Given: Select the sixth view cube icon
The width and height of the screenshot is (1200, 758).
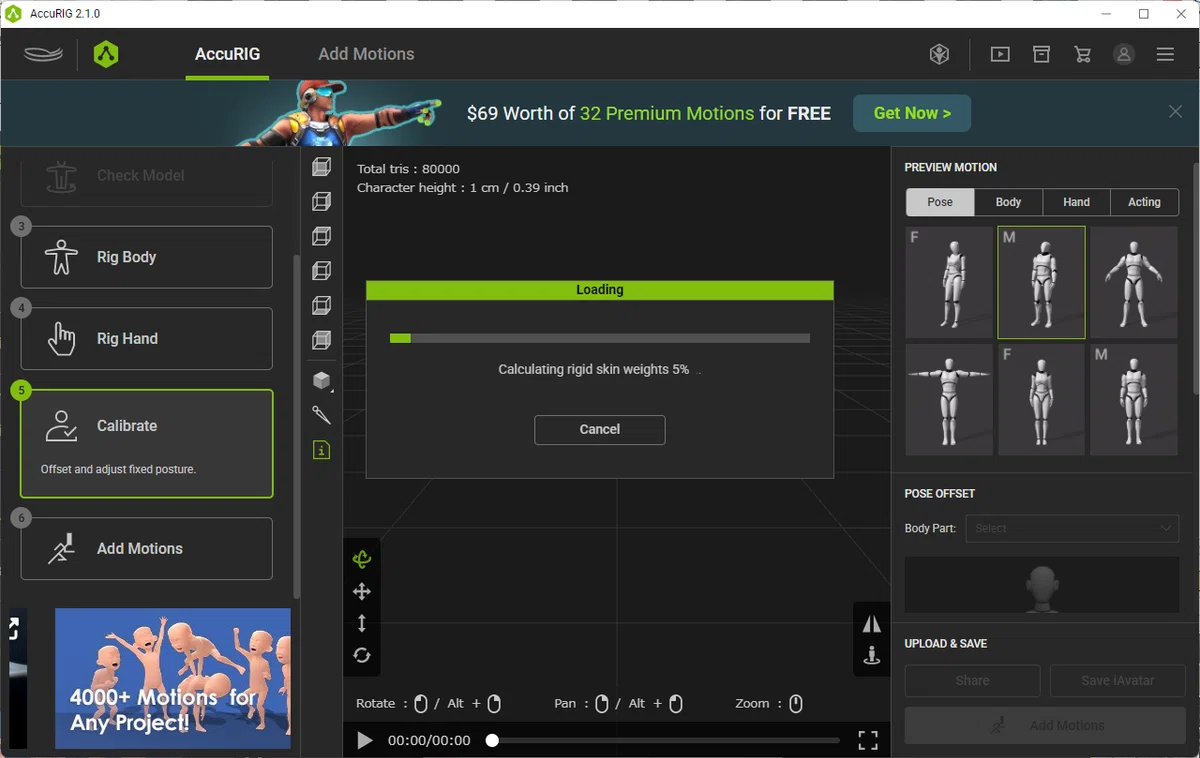Looking at the screenshot, I should [x=321, y=340].
